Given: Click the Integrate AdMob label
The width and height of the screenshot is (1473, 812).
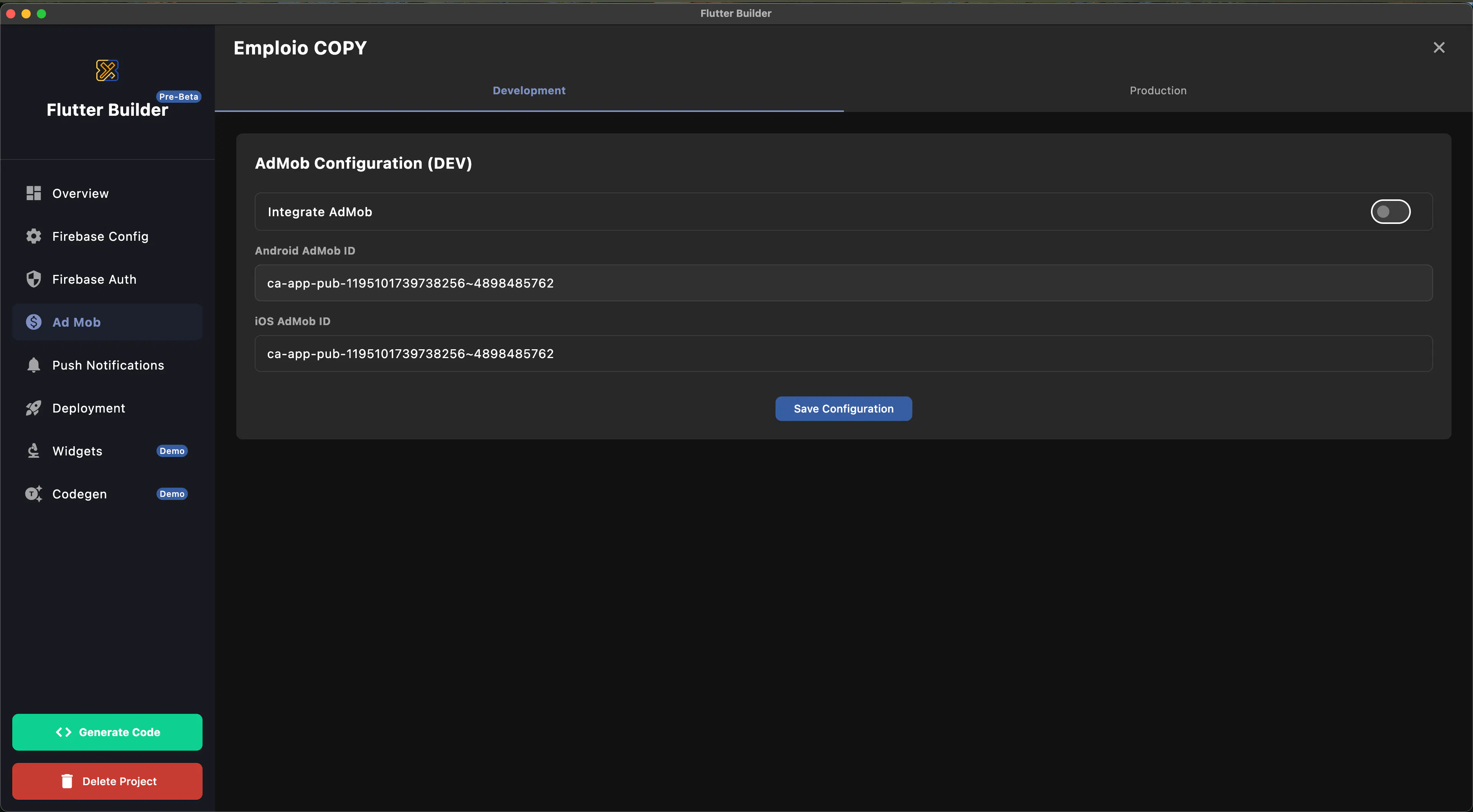Looking at the screenshot, I should point(320,212).
